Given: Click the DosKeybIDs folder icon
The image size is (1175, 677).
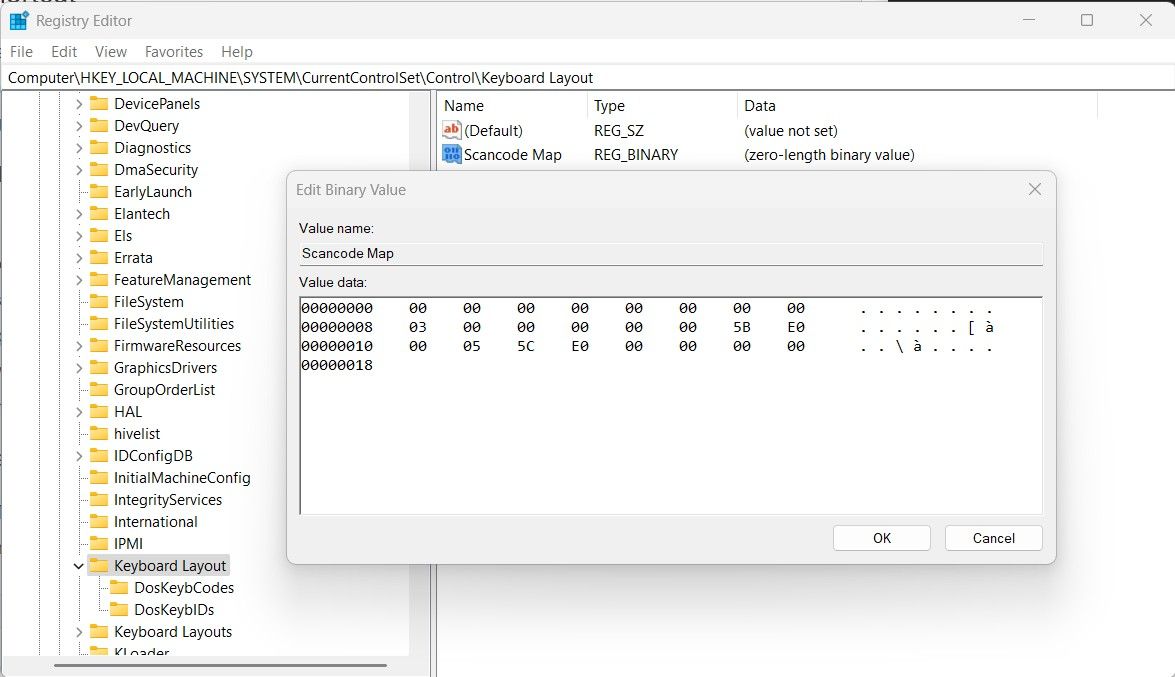Looking at the screenshot, I should (119, 610).
